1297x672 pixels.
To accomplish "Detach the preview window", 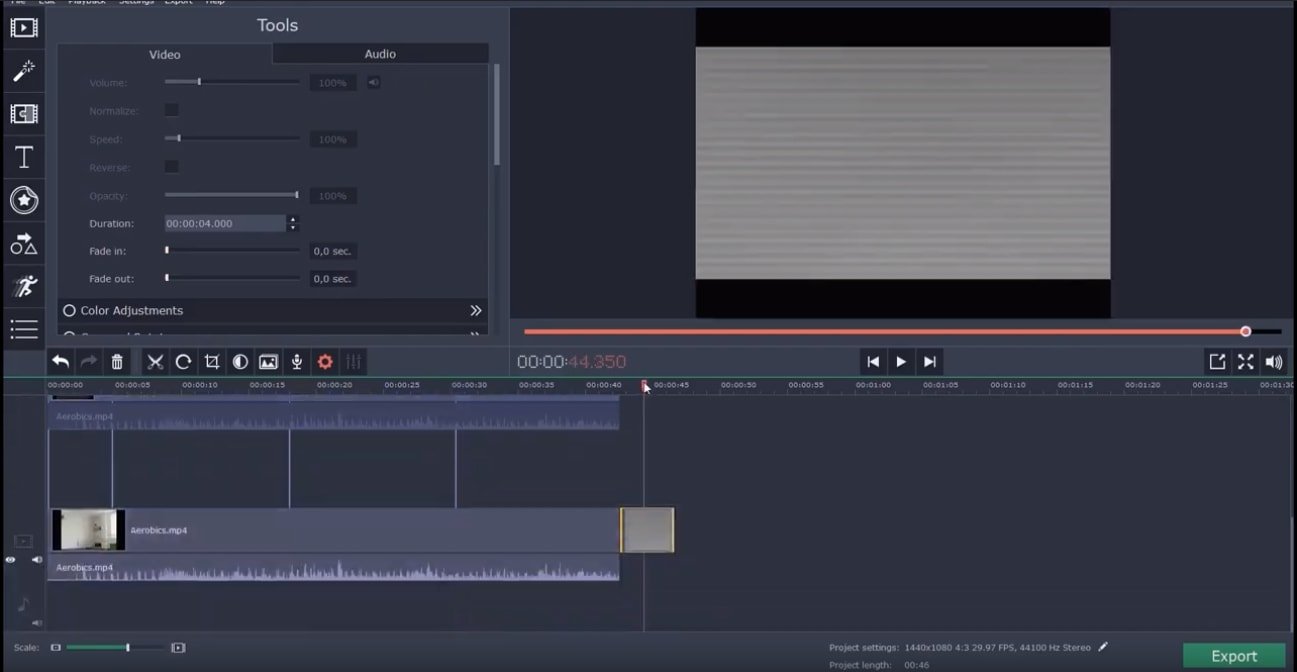I will (1217, 362).
